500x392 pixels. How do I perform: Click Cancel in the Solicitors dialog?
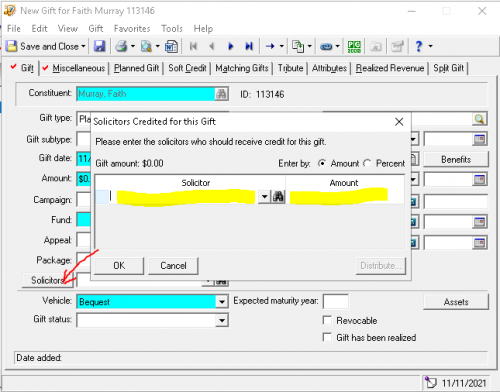click(x=173, y=266)
